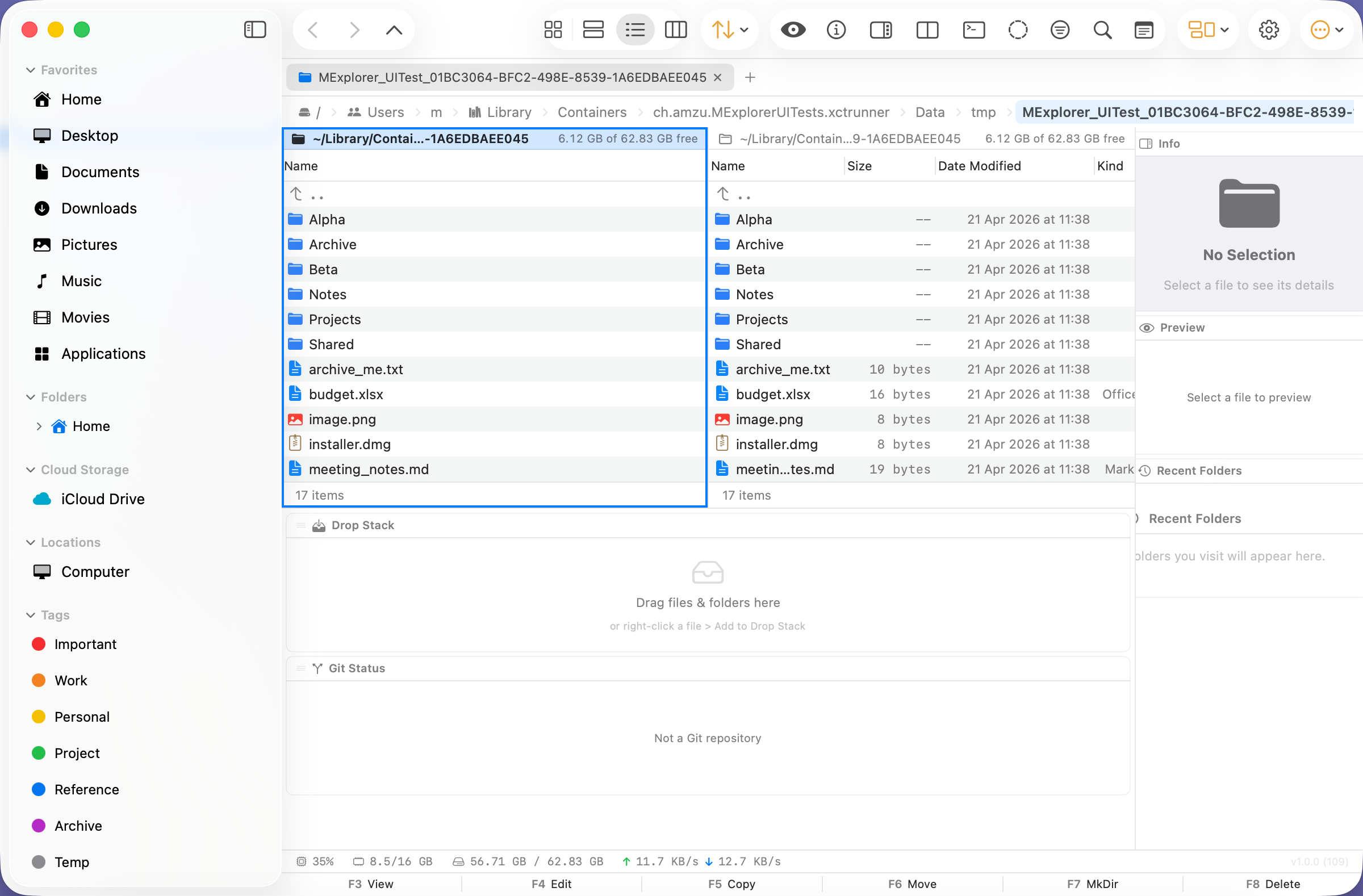Expand the Home folder tree item
1363x896 pixels.
coord(39,426)
